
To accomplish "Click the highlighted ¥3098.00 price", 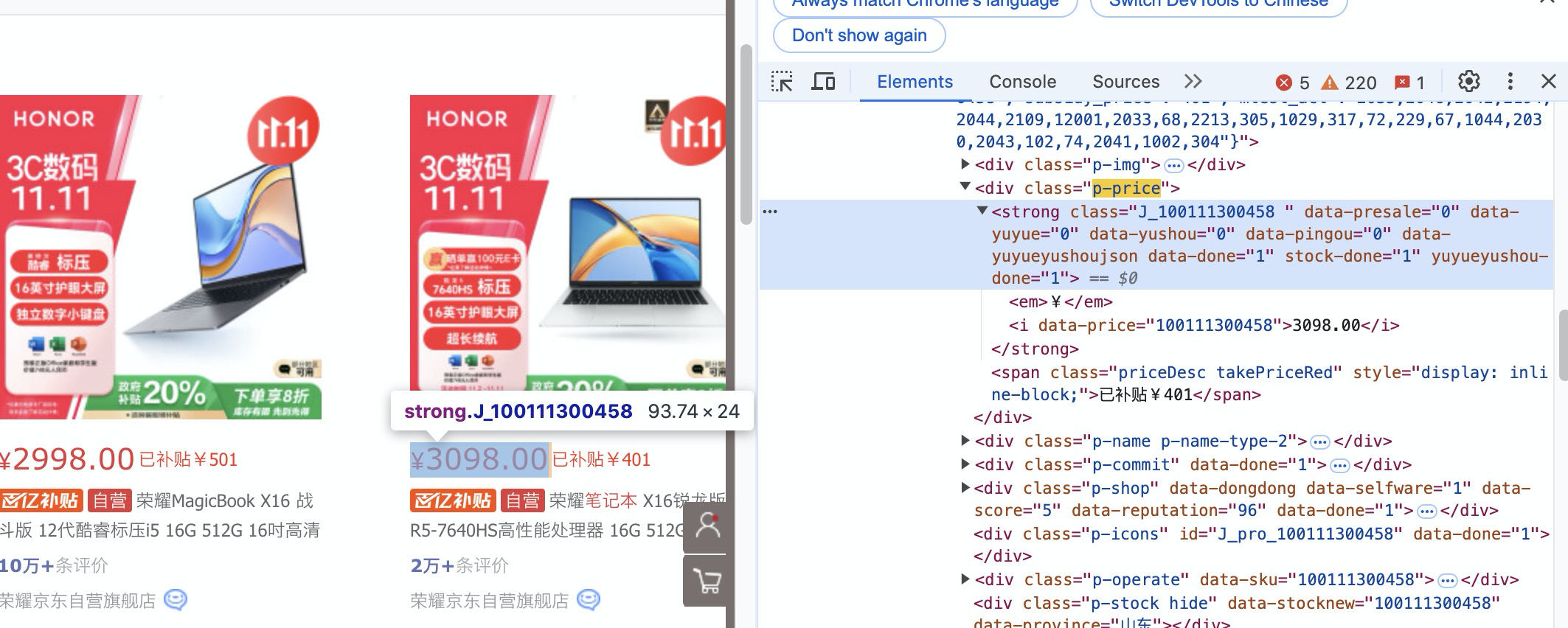I will click(479, 459).
